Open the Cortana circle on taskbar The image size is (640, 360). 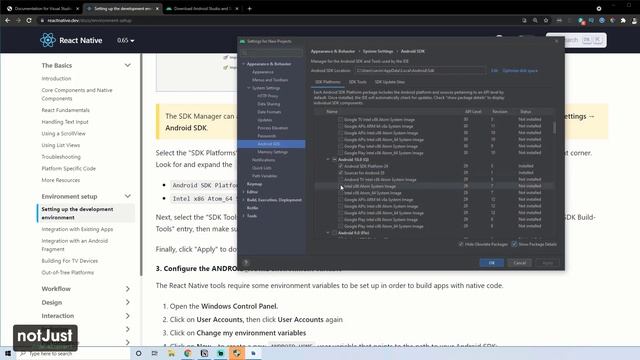point(138,353)
